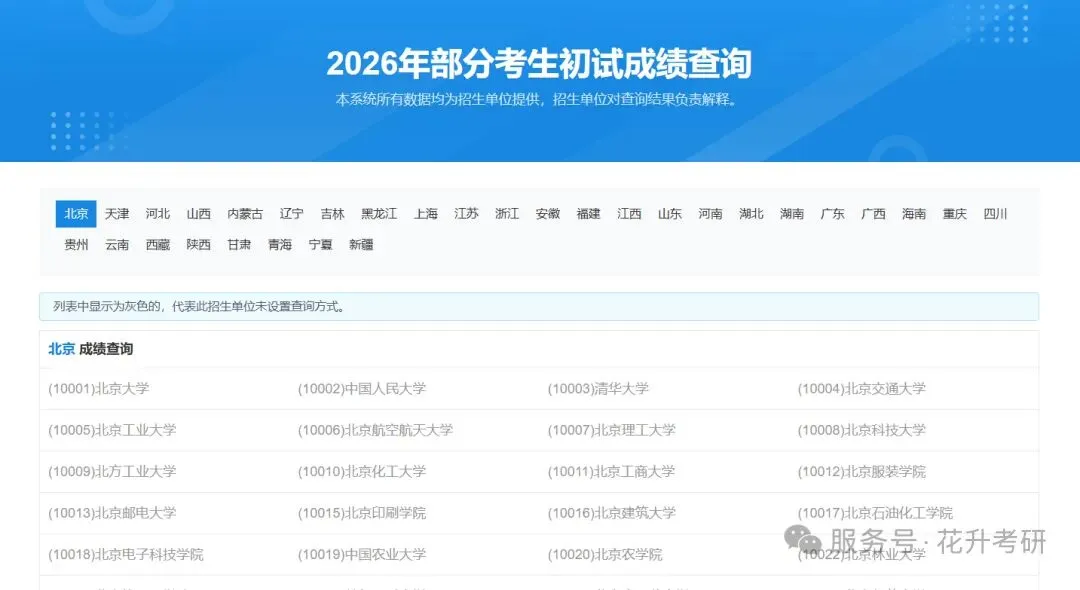Open (10008)北京科技大学 score query
Viewport: 1080px width, 590px height.
tap(861, 430)
